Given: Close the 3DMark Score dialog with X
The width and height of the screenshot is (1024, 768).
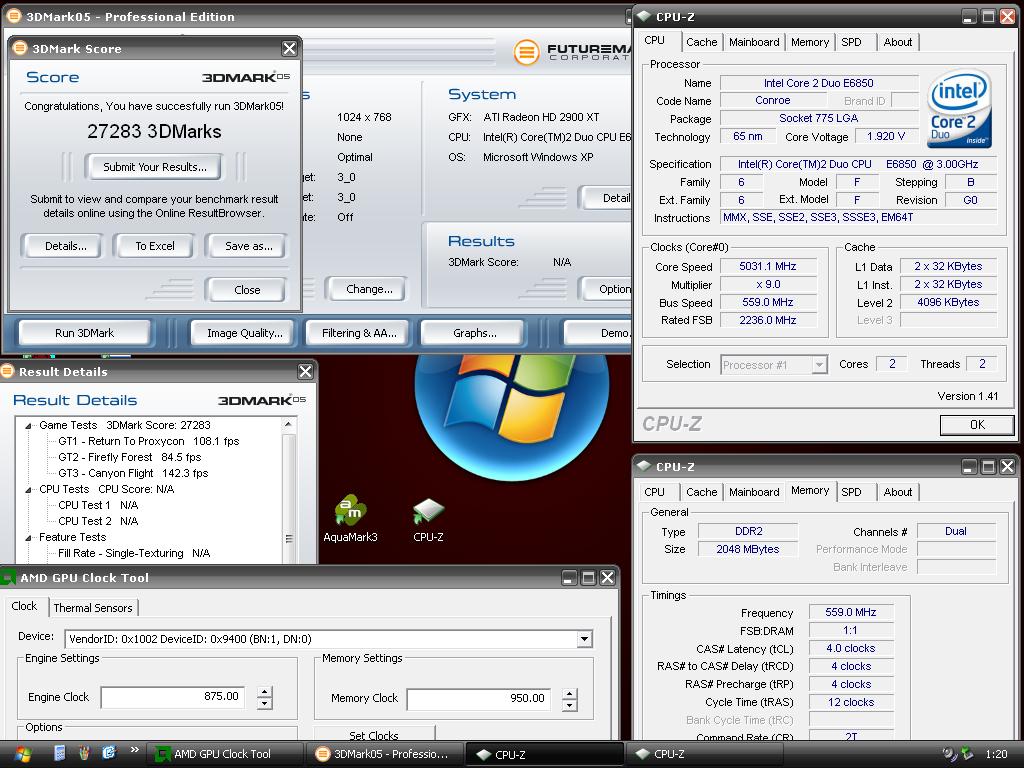Looking at the screenshot, I should click(x=289, y=48).
